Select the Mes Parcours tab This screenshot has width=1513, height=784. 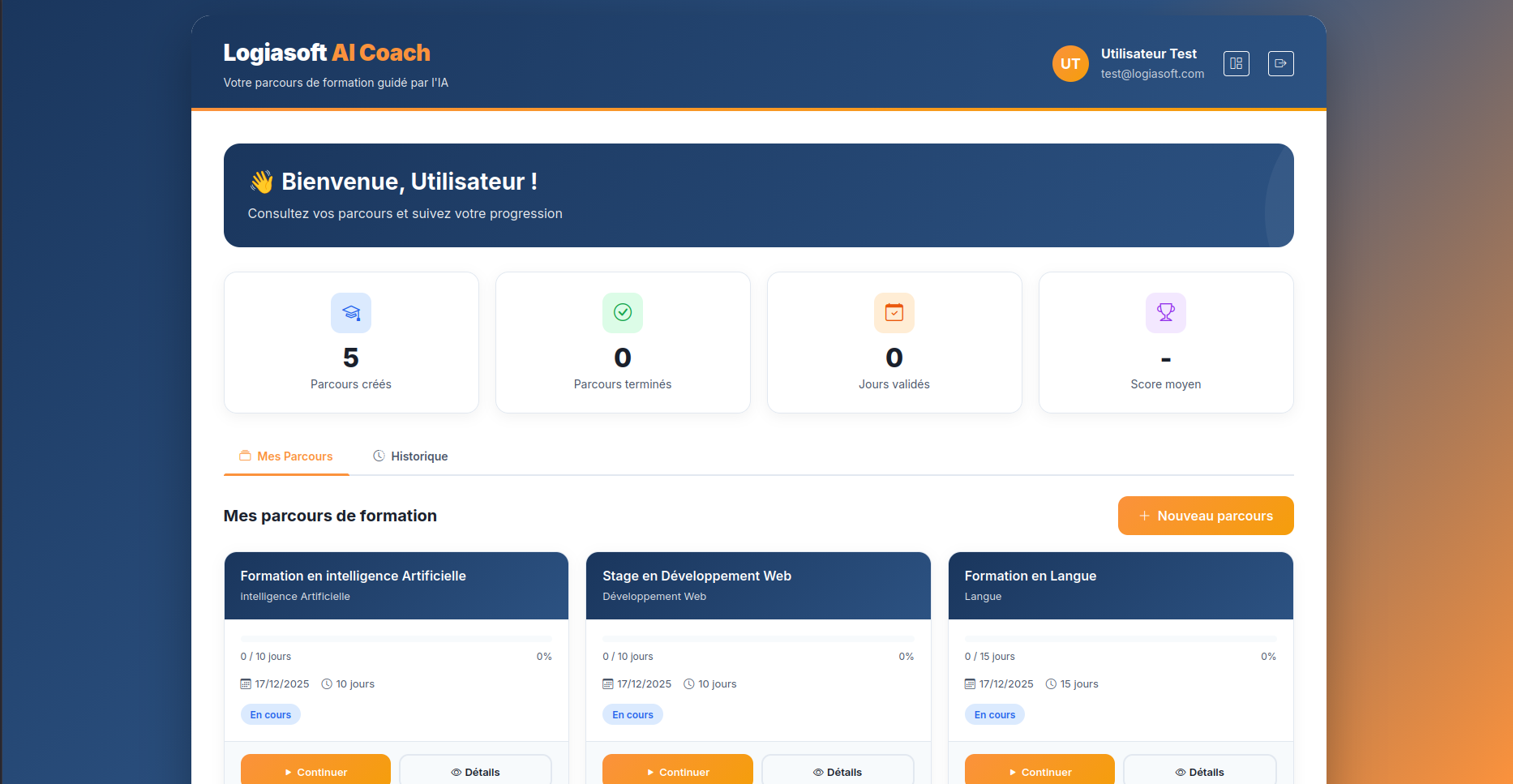(x=286, y=456)
